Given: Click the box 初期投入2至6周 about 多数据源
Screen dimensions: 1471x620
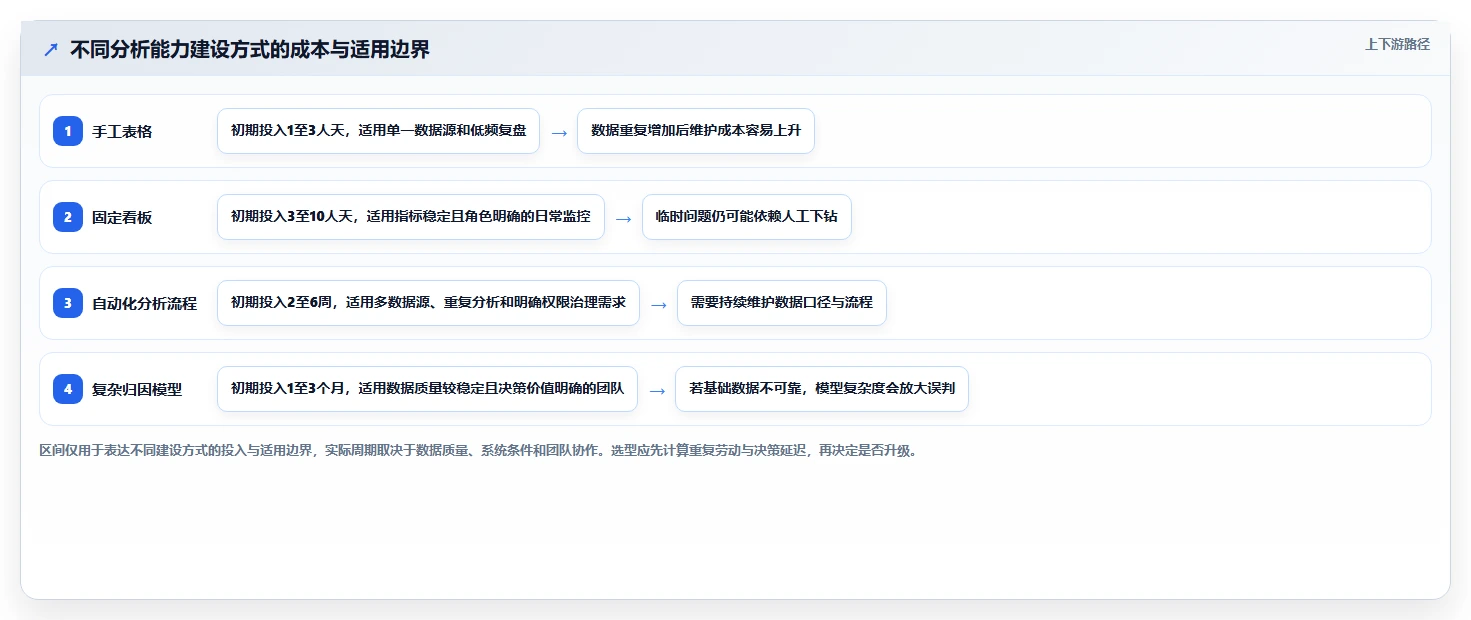Looking at the screenshot, I should click(428, 303).
